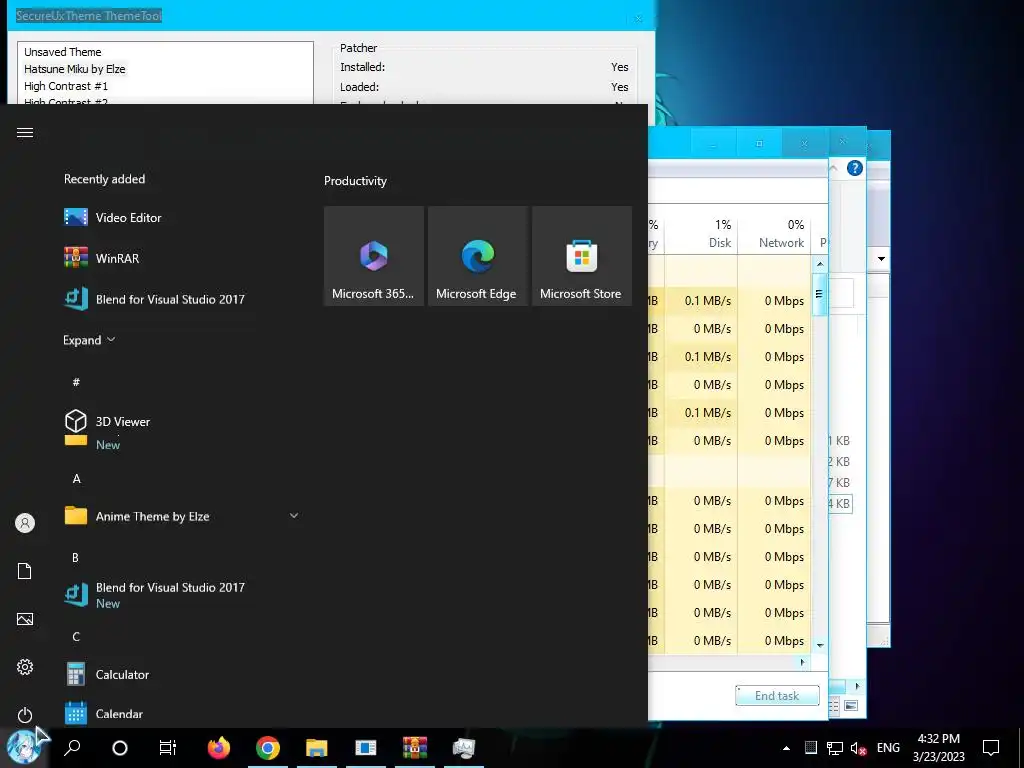Switch the ENG input language indicator
Image resolution: width=1024 pixels, height=768 pixels.
point(888,748)
